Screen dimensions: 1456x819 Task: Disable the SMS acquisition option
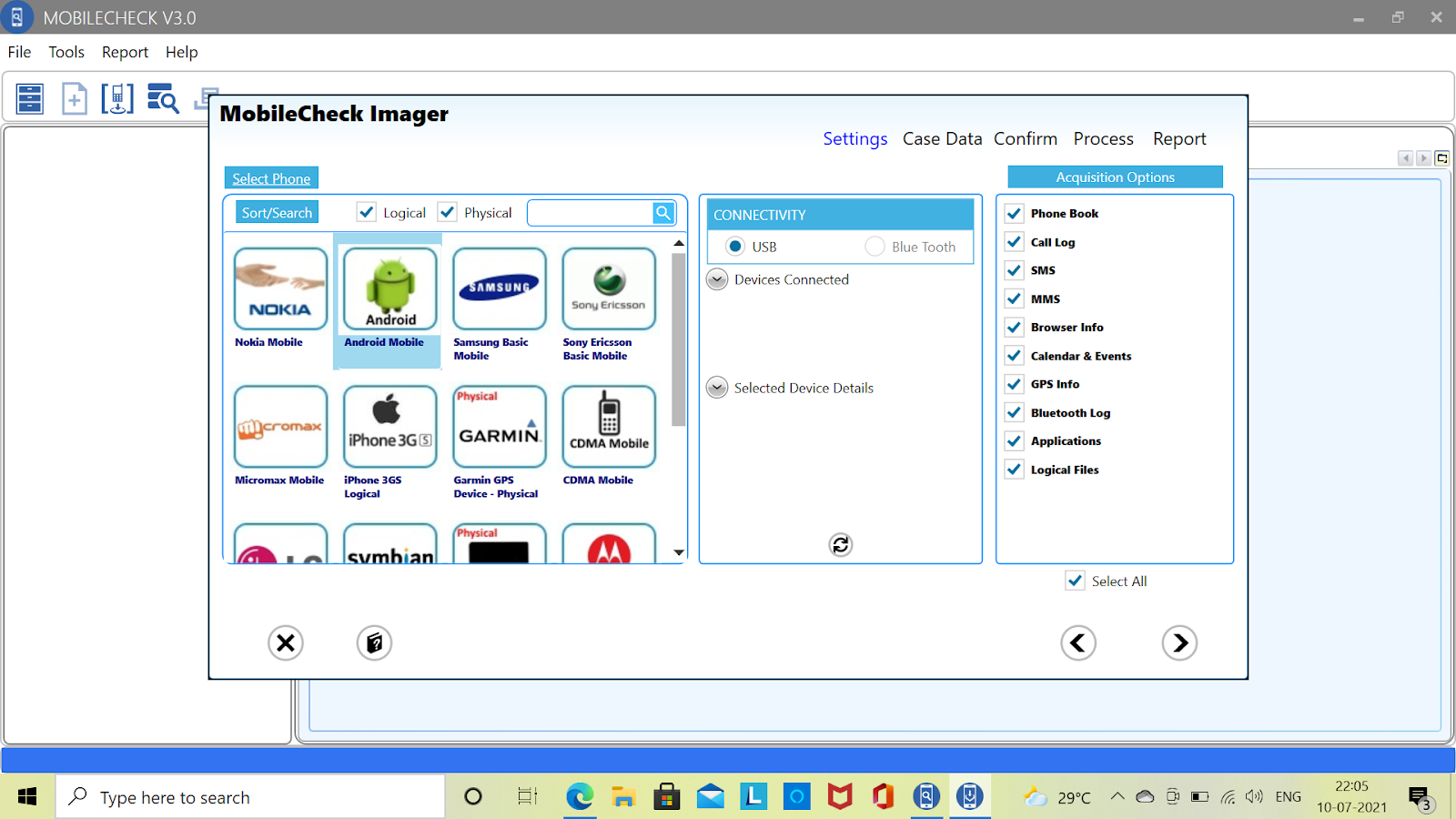(x=1014, y=270)
